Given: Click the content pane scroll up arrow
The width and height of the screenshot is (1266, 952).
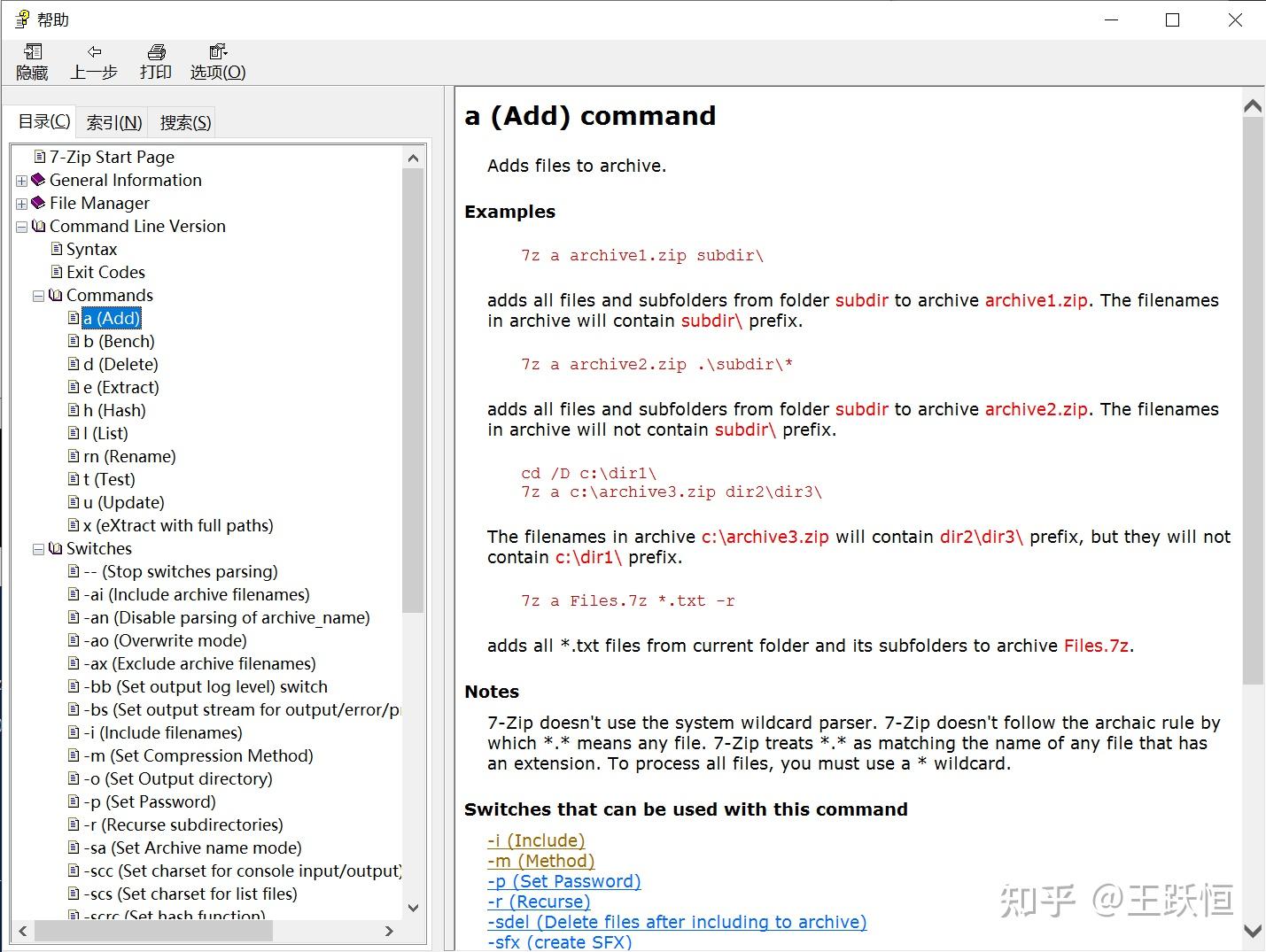Looking at the screenshot, I should point(1253,106).
